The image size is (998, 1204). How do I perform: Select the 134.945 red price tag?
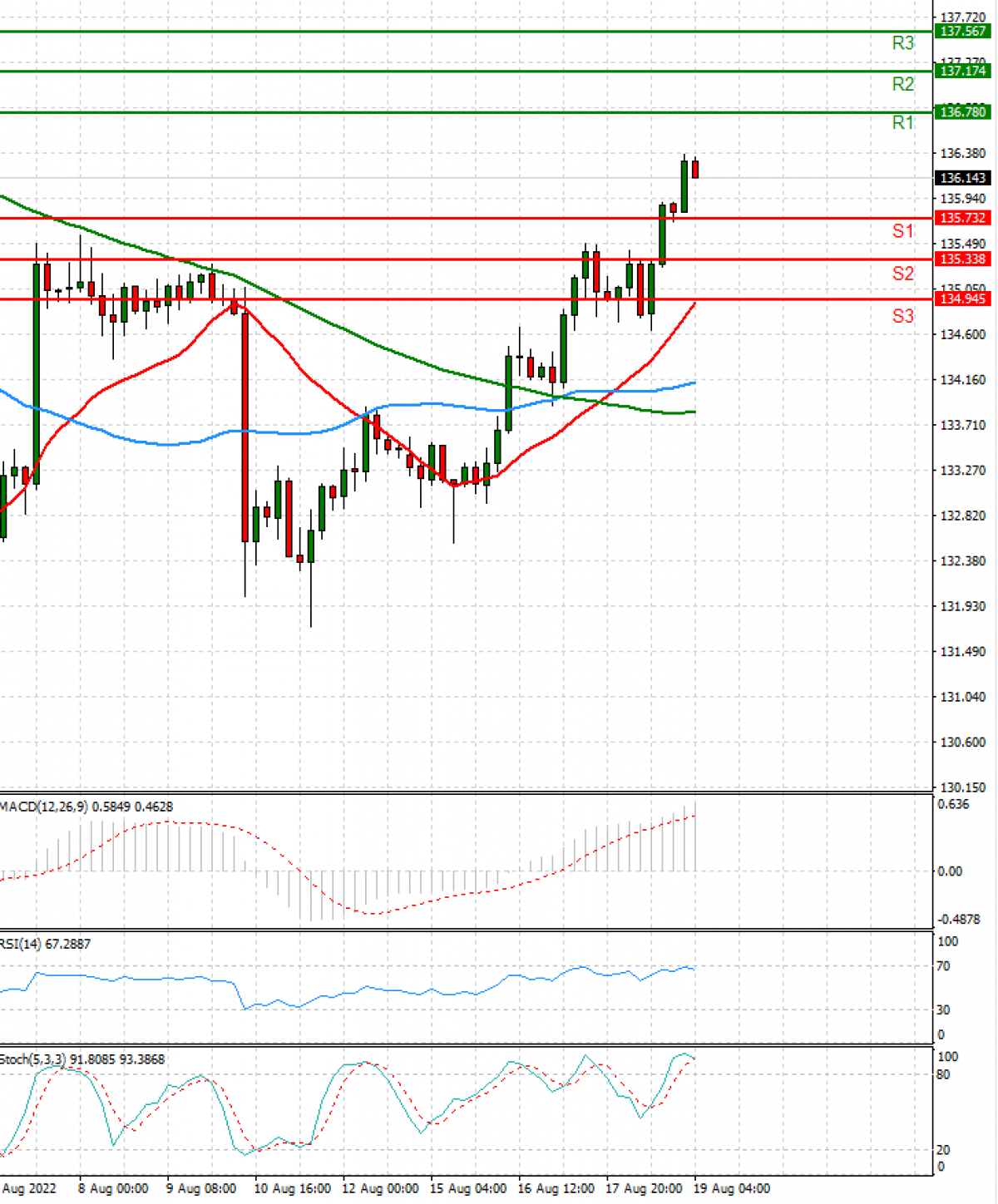[x=962, y=299]
